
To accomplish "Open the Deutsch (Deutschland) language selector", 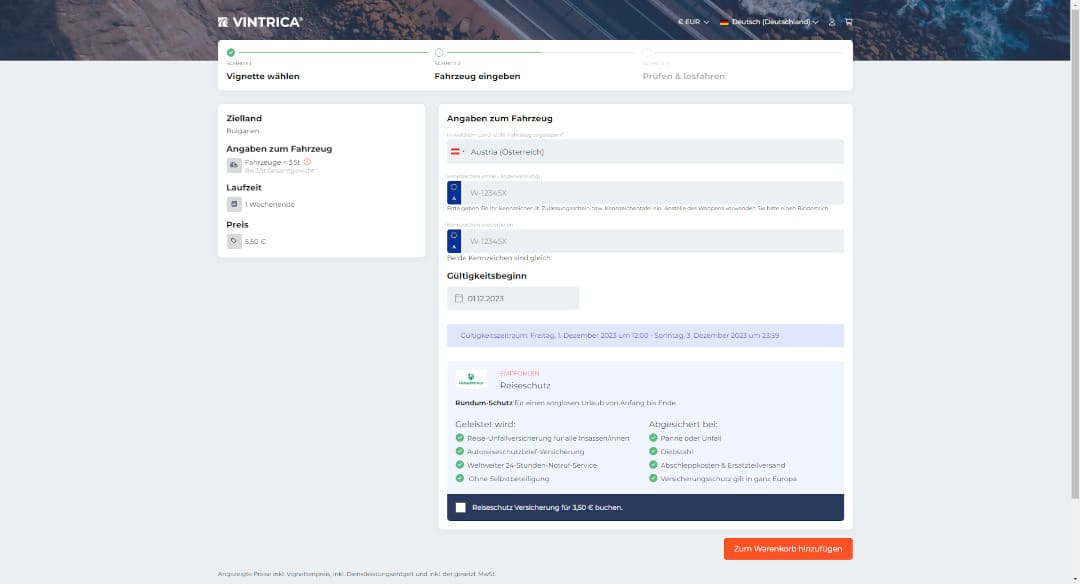I will 768,21.
